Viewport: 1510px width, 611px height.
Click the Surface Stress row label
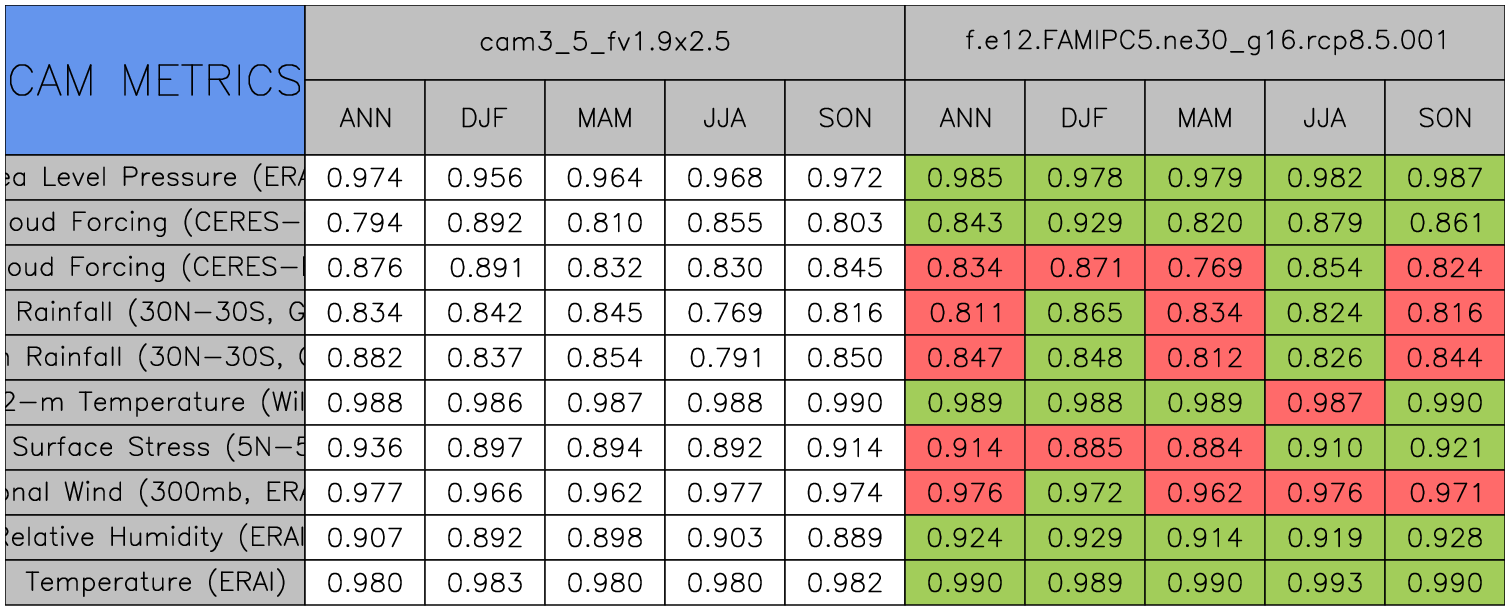(x=154, y=447)
